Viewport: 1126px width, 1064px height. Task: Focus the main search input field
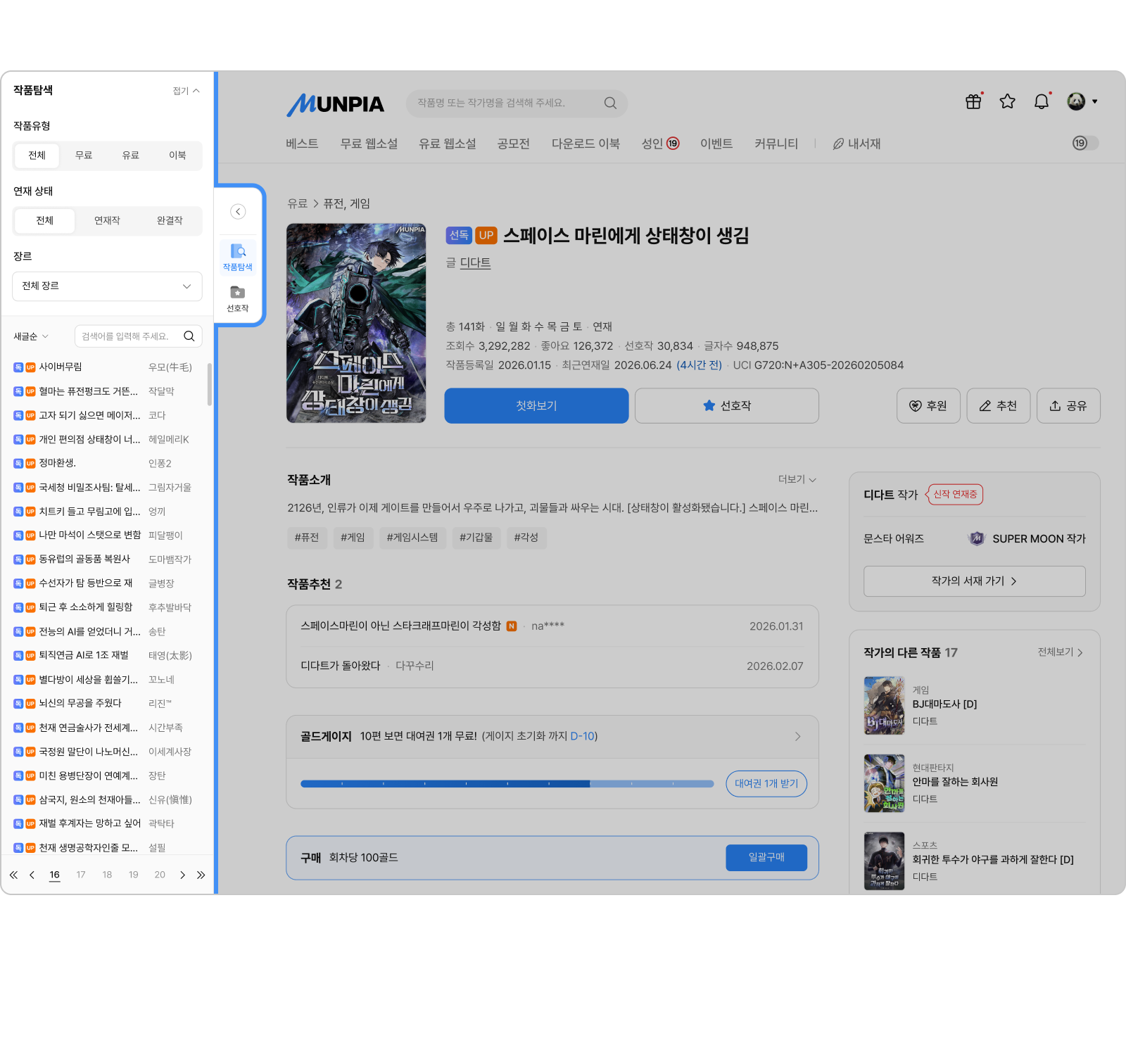click(517, 103)
